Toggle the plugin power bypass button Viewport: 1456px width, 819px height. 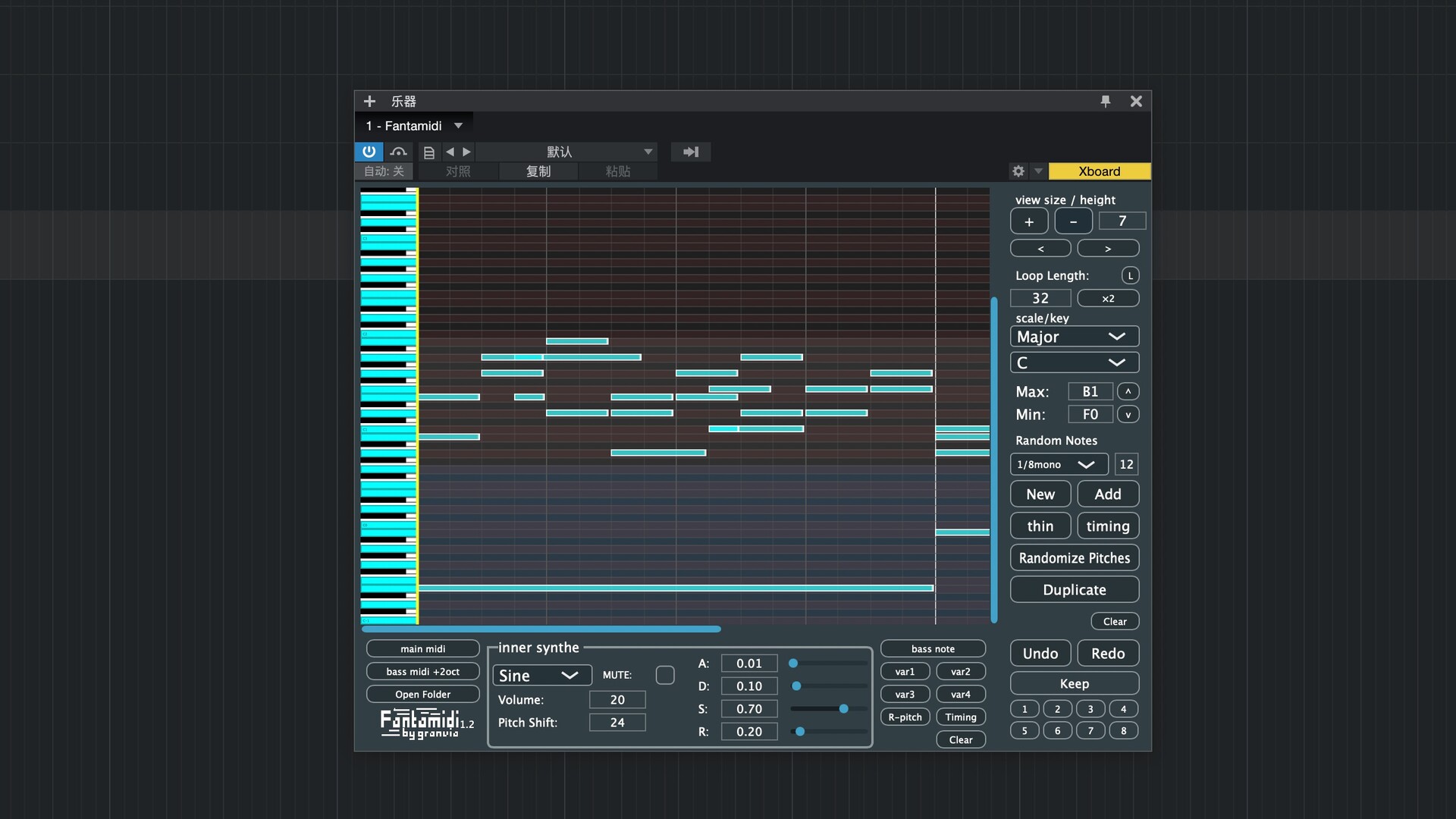click(369, 152)
